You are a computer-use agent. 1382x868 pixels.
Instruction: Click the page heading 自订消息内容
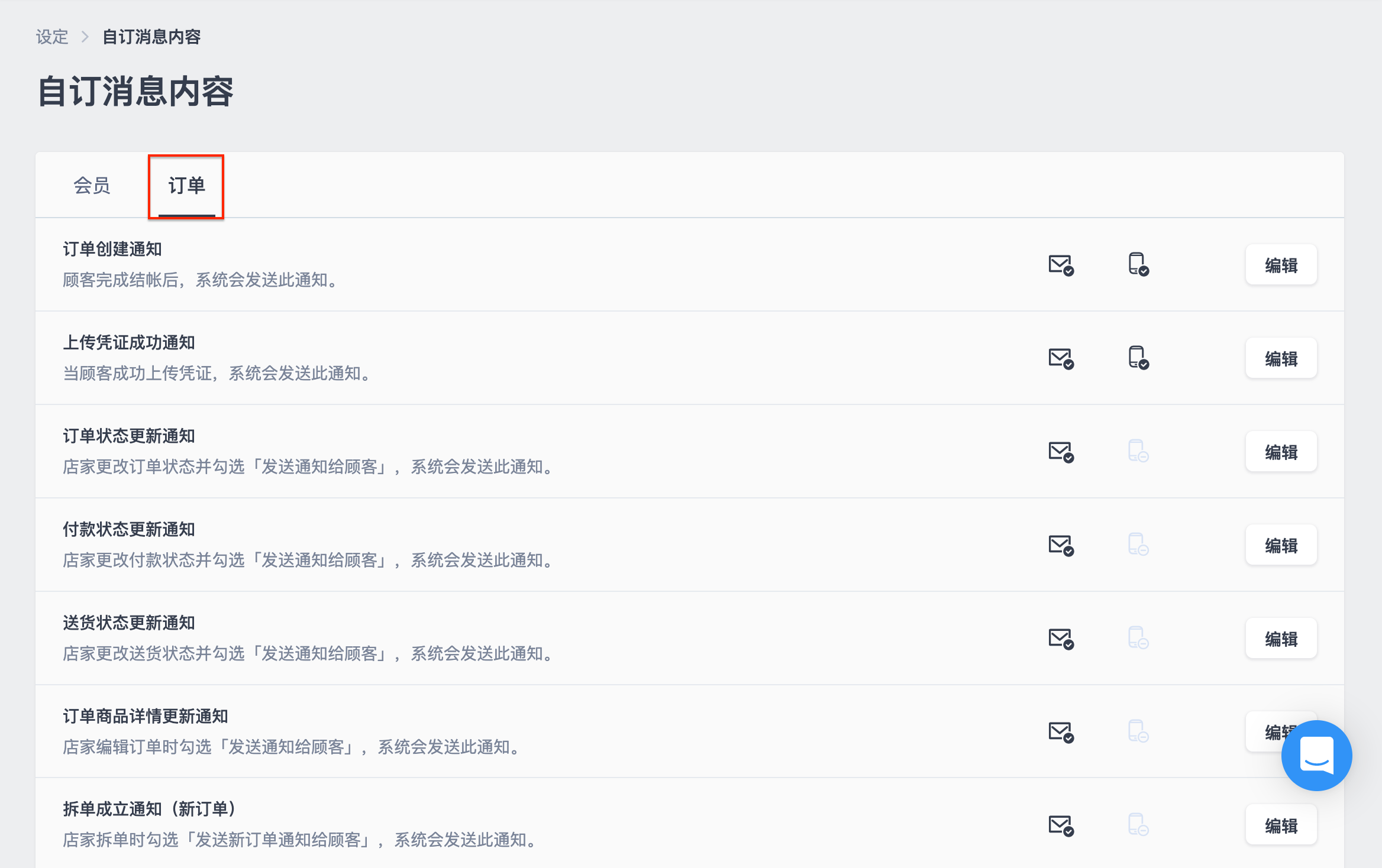pyautogui.click(x=135, y=92)
